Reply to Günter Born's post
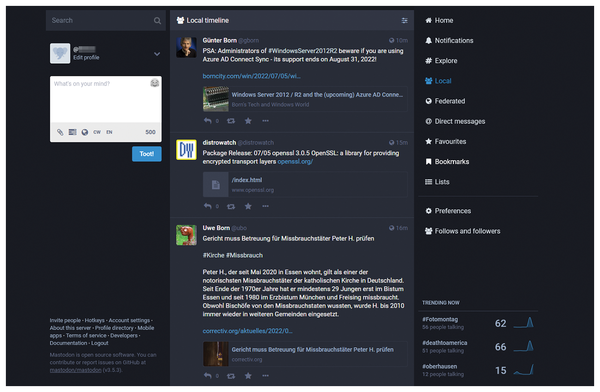600x392 pixels. tap(207, 121)
